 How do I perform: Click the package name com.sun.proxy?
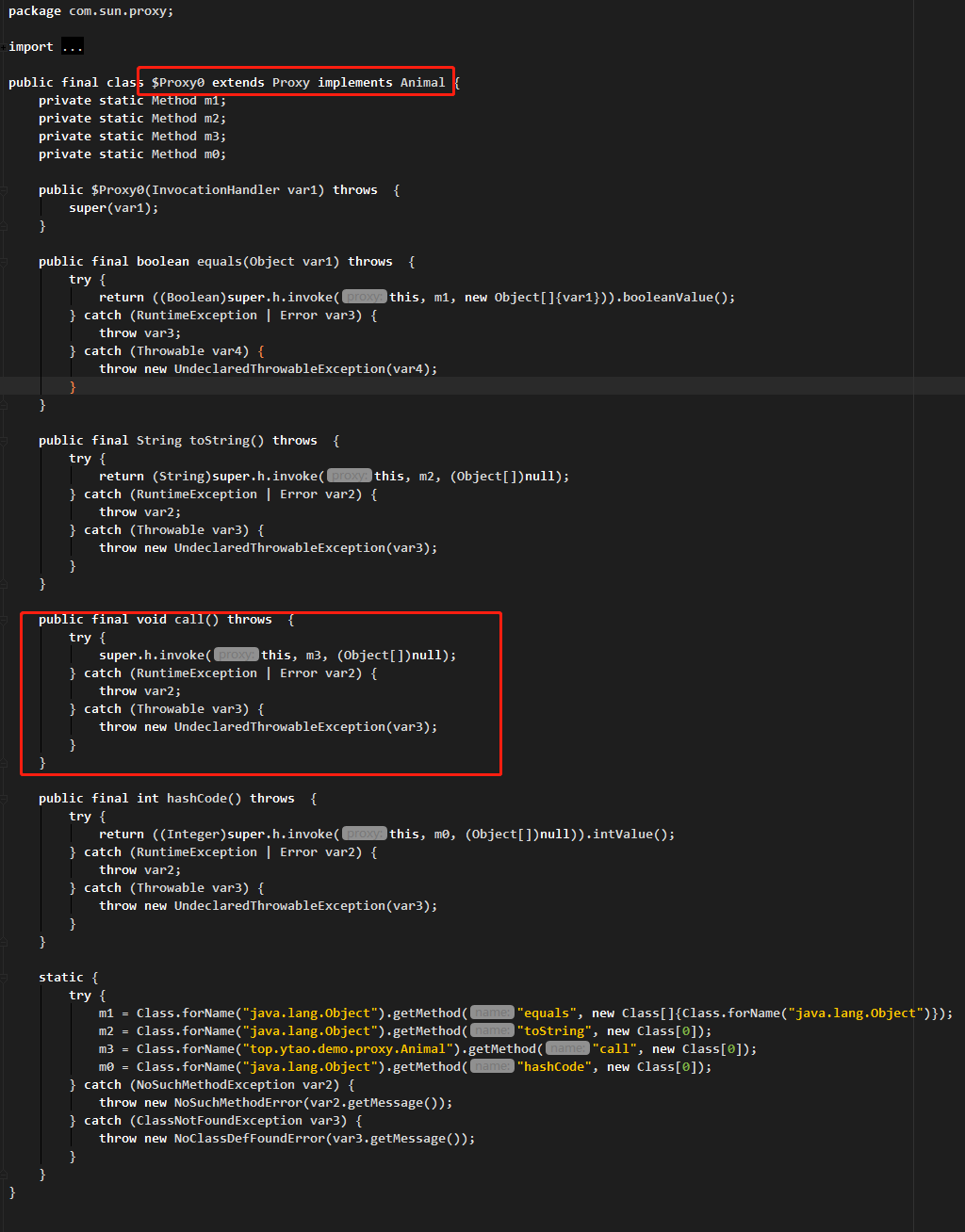point(118,11)
